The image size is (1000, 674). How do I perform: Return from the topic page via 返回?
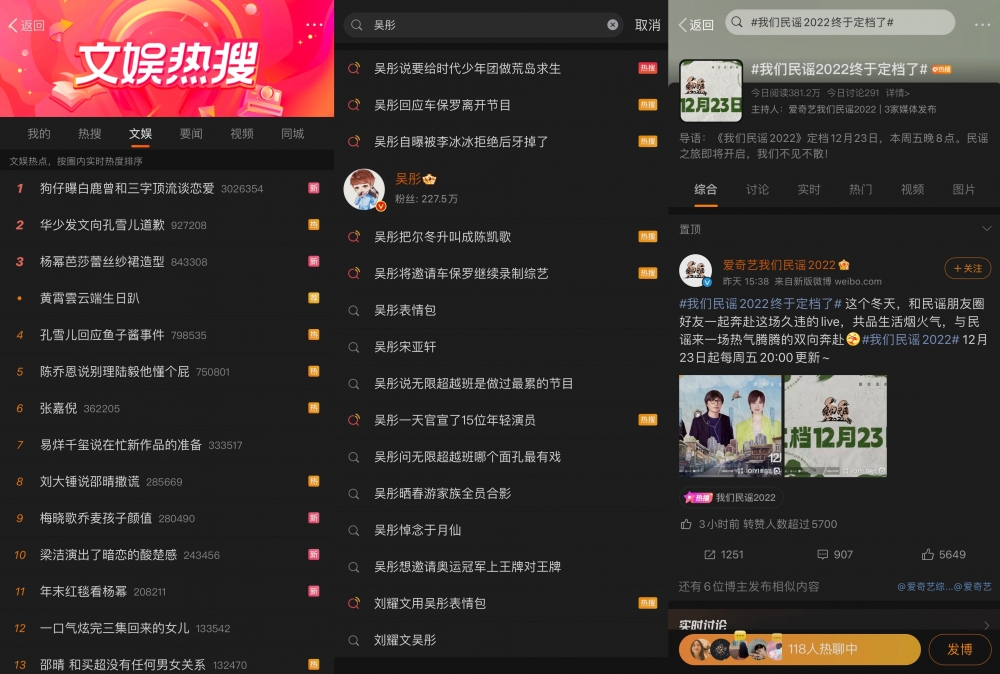(x=696, y=25)
